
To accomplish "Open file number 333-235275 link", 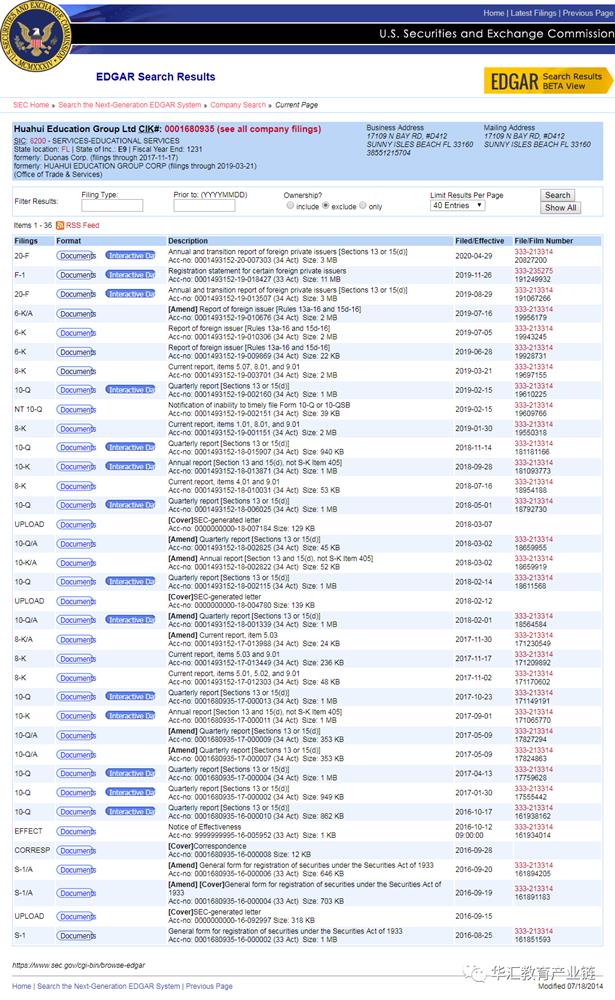I will [x=533, y=271].
